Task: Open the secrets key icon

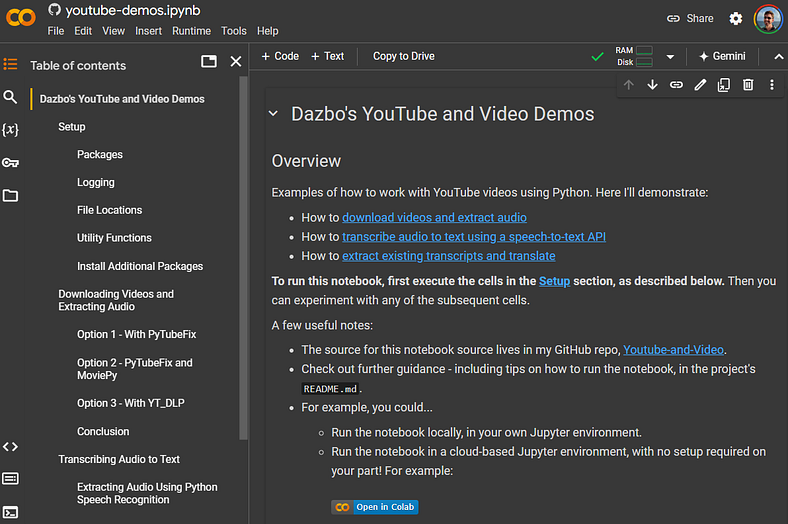Action: [x=10, y=163]
